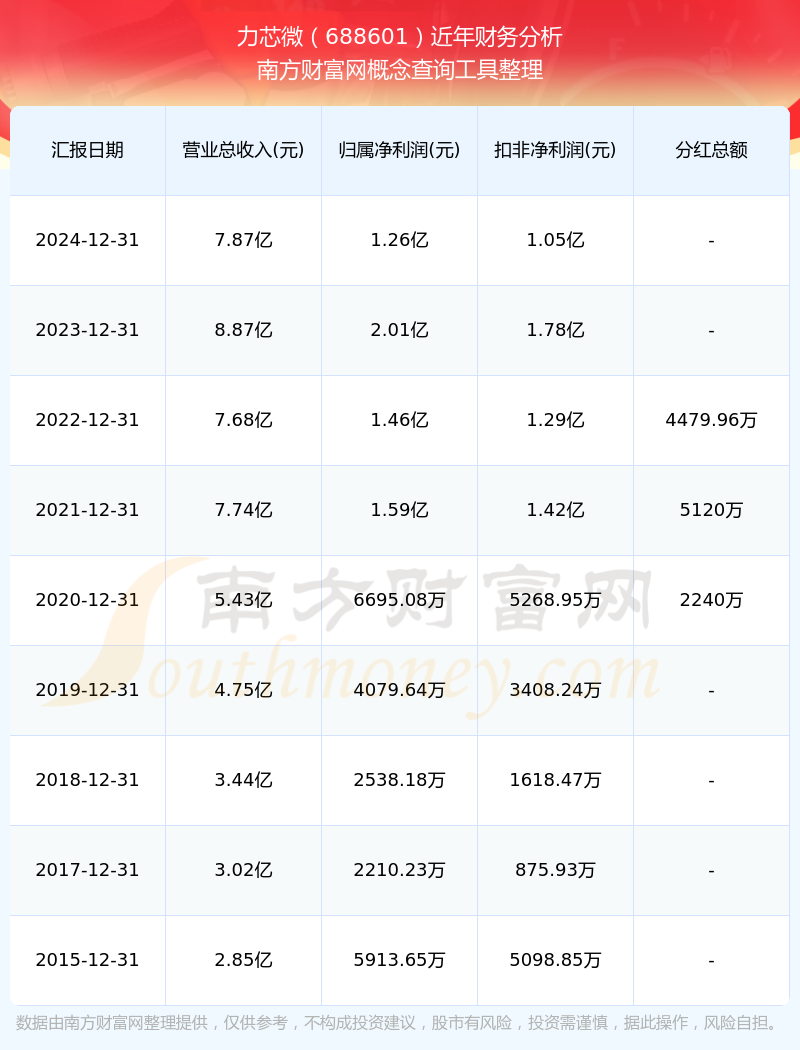
Task: Click the revenue value 5.43亿
Action: (244, 600)
